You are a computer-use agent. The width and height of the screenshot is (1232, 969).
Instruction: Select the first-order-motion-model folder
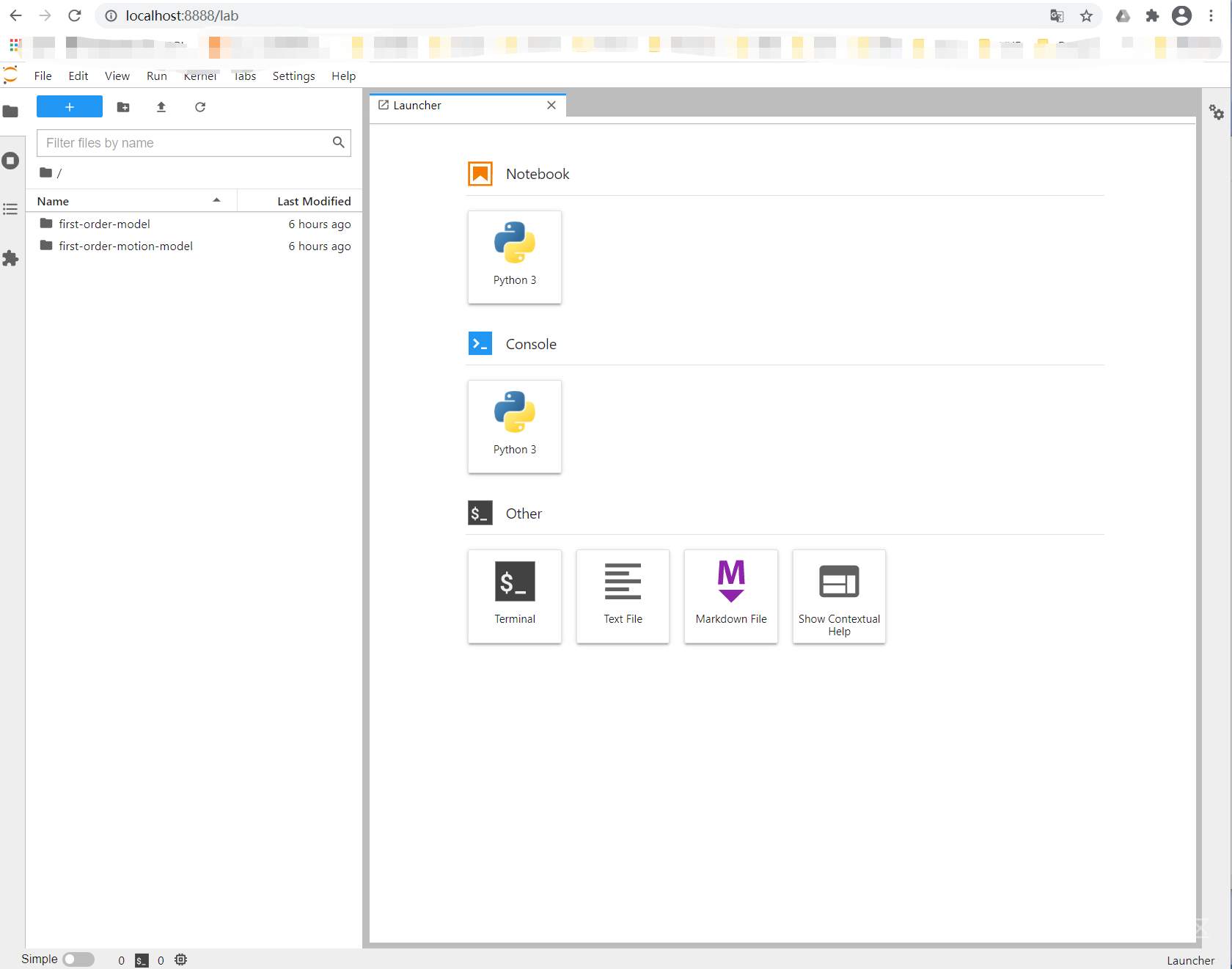click(x=194, y=246)
